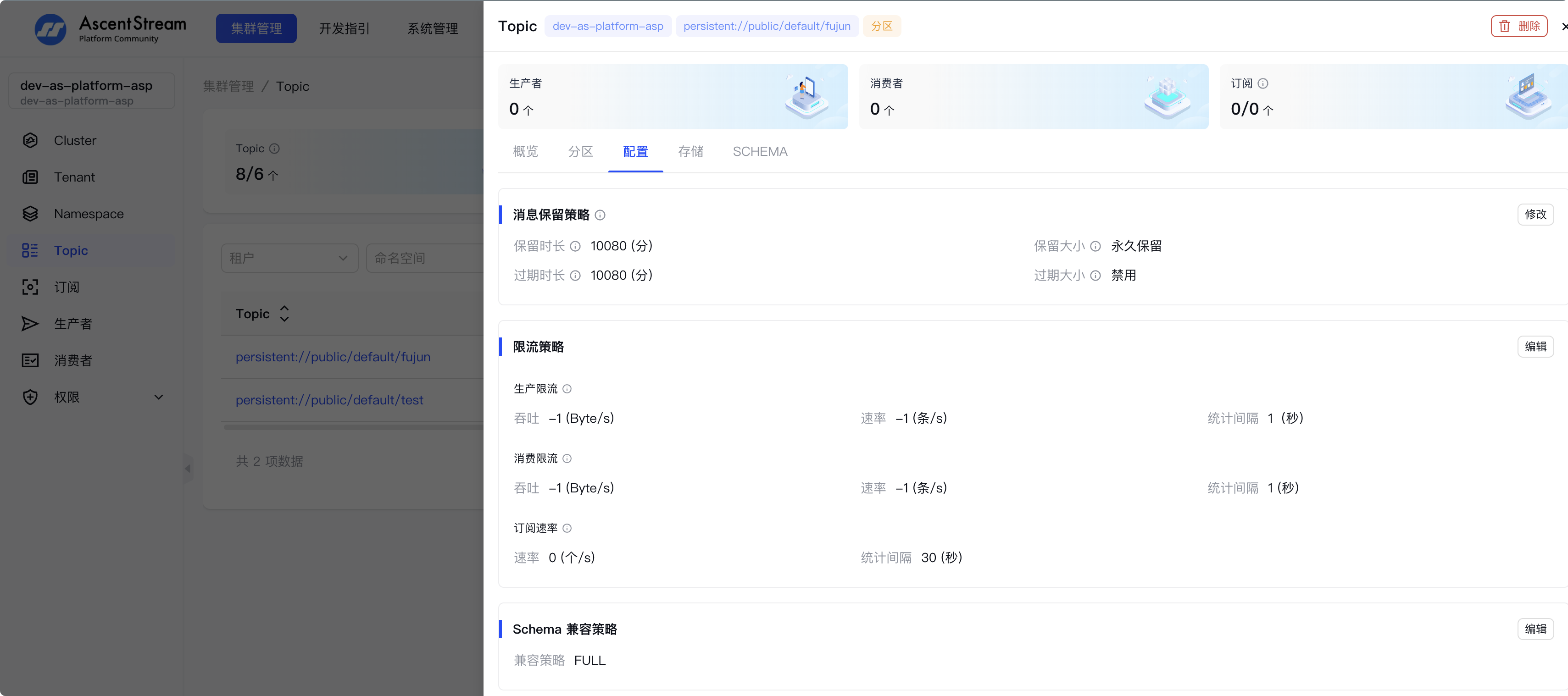1568x696 pixels.
Task: Click info icon beside 订阅速率
Action: click(567, 528)
